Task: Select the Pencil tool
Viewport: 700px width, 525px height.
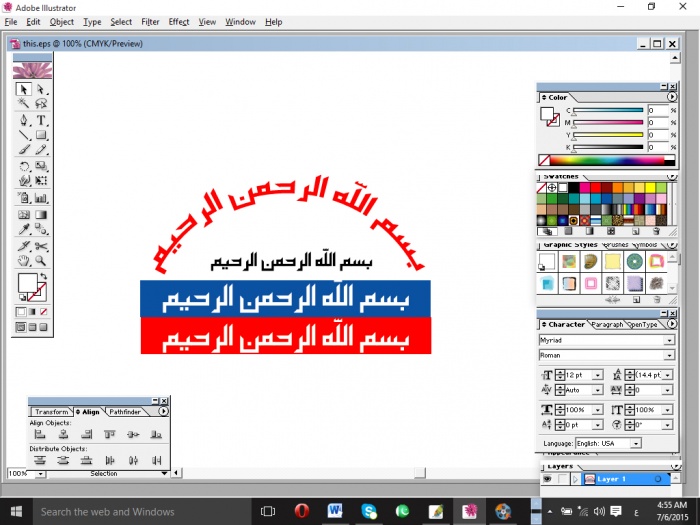Action: point(41,150)
